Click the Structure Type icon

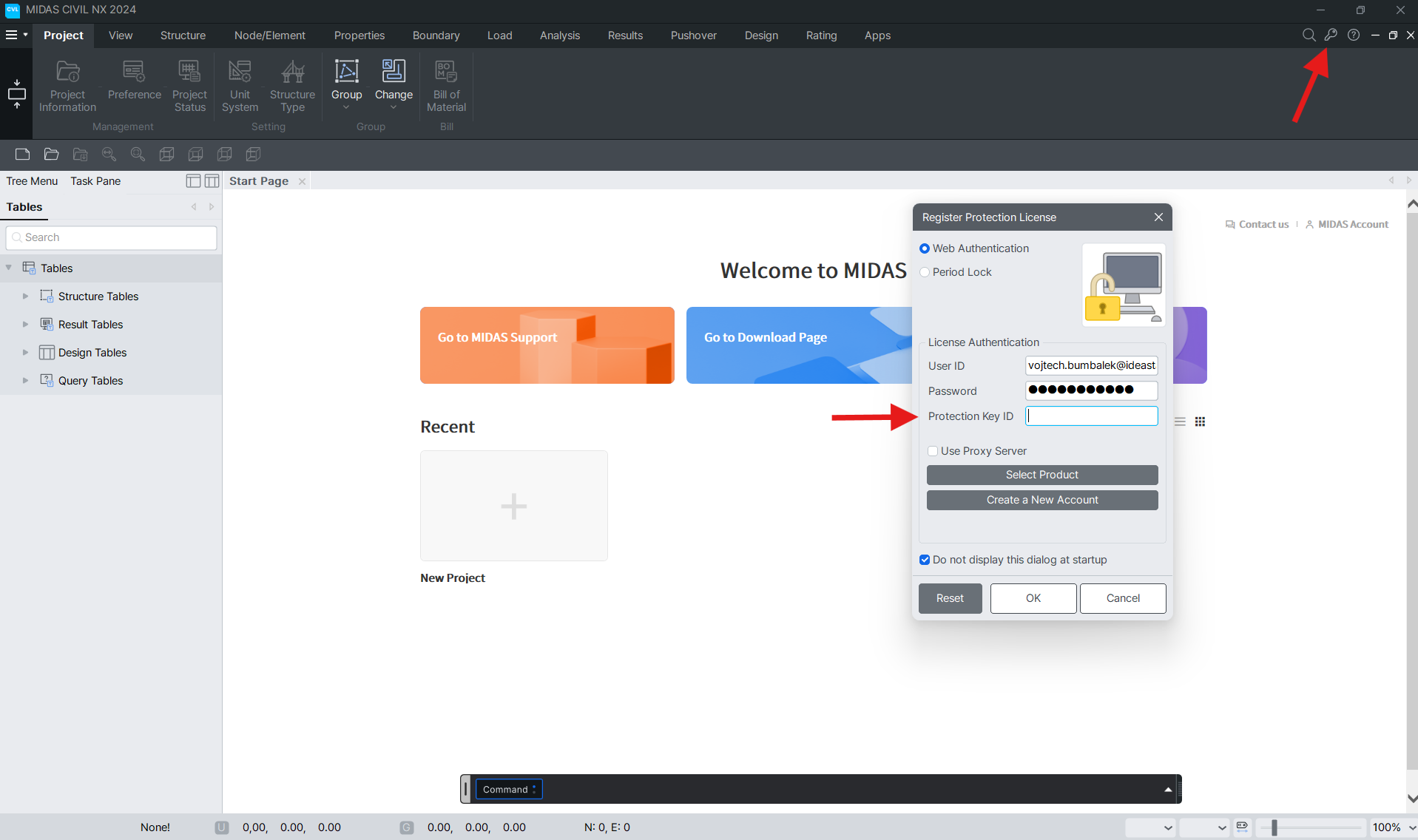[292, 87]
